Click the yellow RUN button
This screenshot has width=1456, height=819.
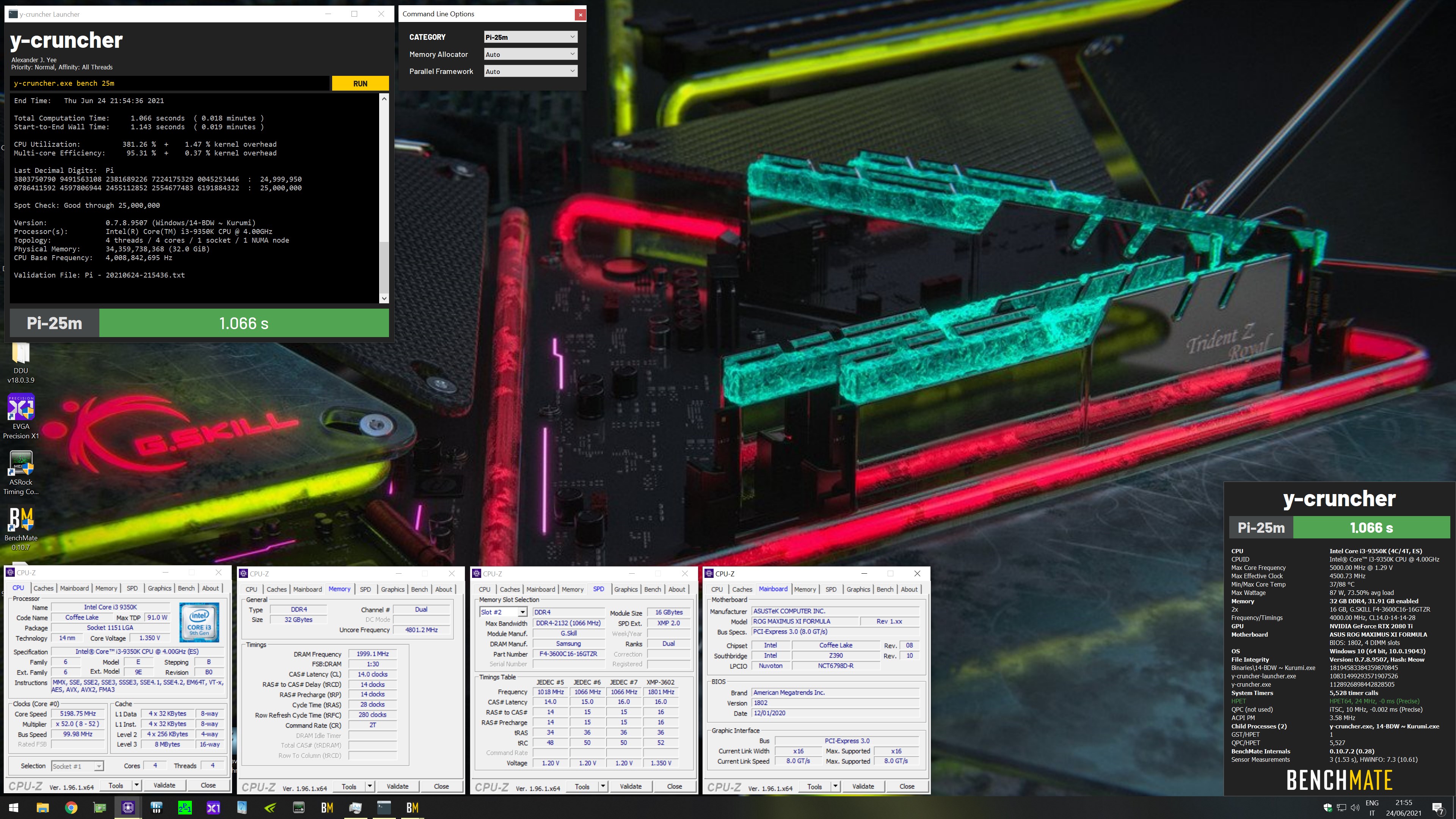(360, 84)
